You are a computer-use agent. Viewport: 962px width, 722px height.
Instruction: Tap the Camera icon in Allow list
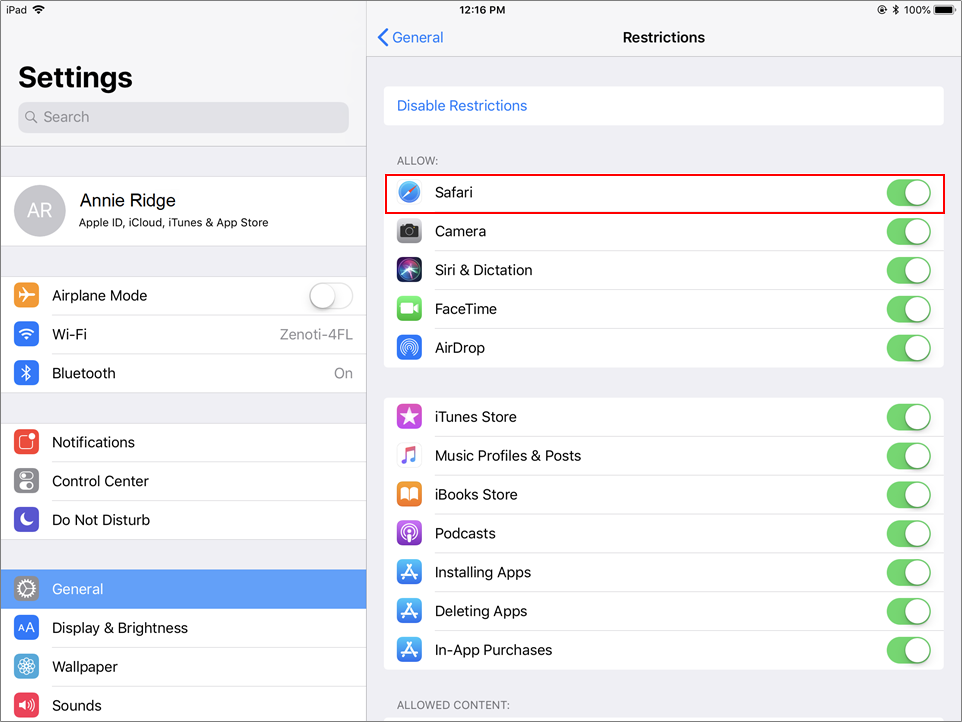pos(409,231)
